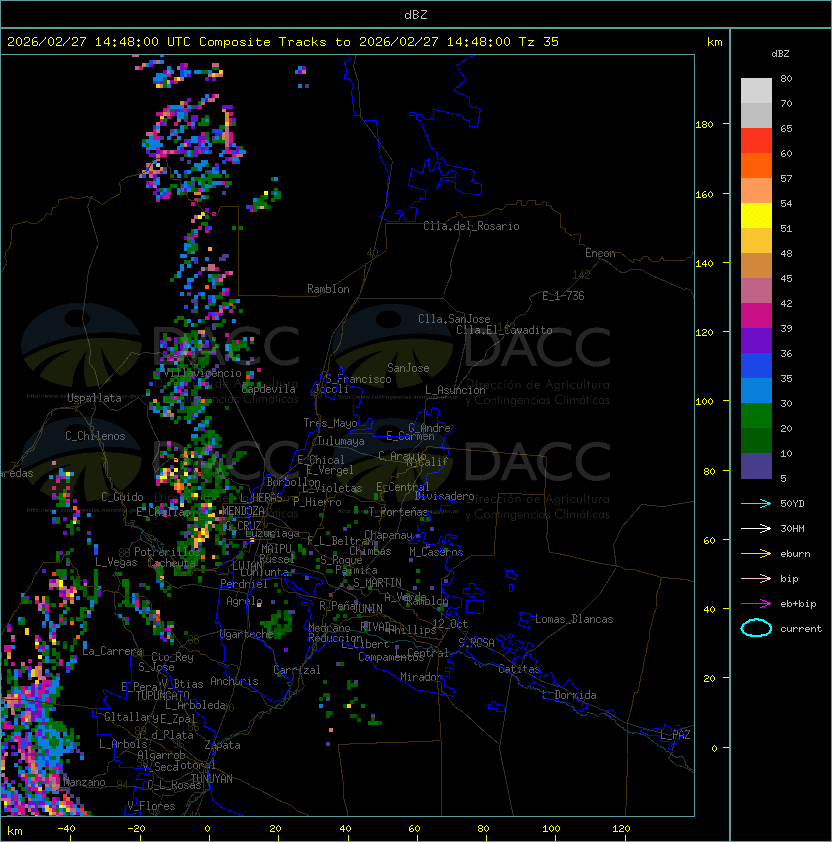Viewport: 832px width, 842px height.
Task: Select the red 60-65 dBZ swatch
Action: [756, 141]
